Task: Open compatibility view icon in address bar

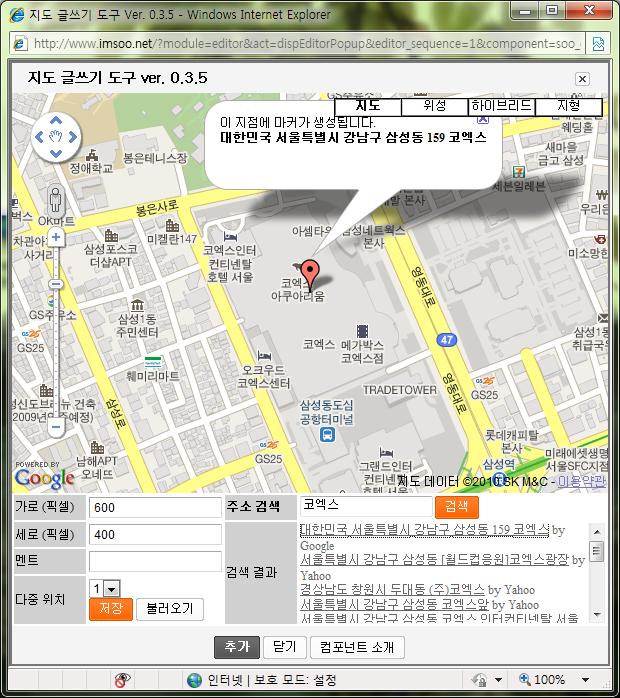Action: 598,44
